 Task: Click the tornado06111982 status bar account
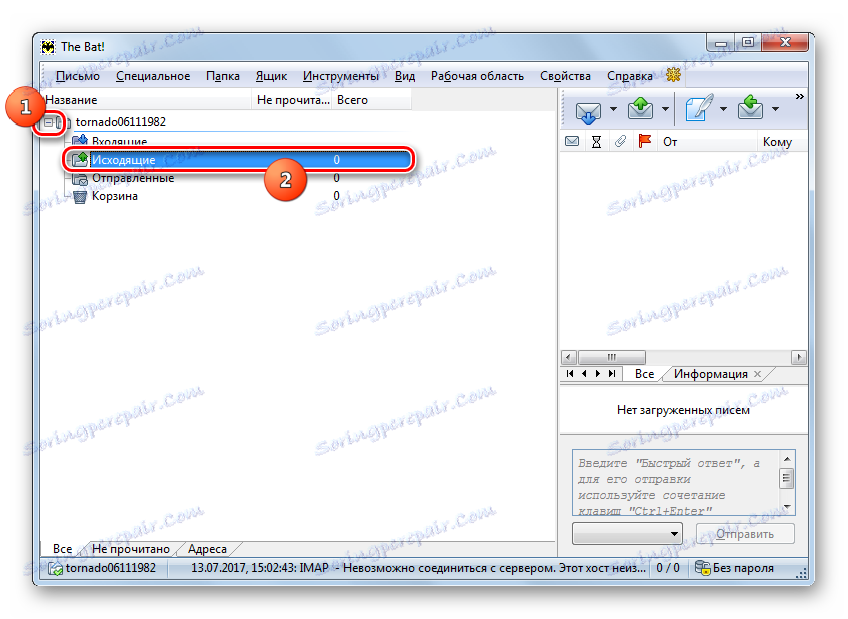click(x=103, y=568)
